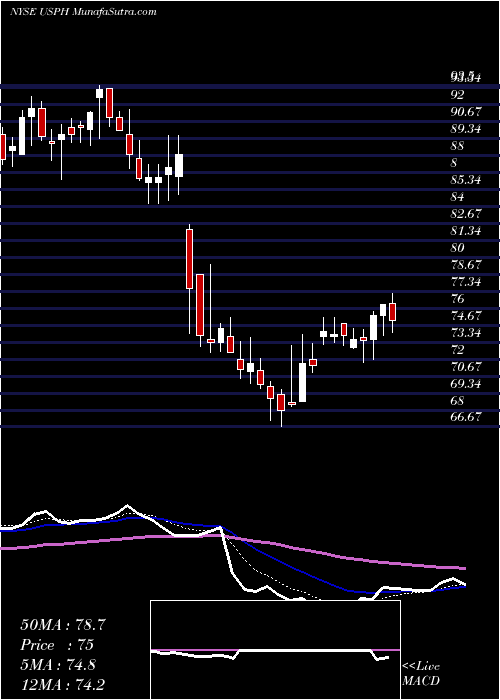Viewport: 500px width, 700px height.
Task: Click the 68 price axis label
Action: click(x=457, y=400)
